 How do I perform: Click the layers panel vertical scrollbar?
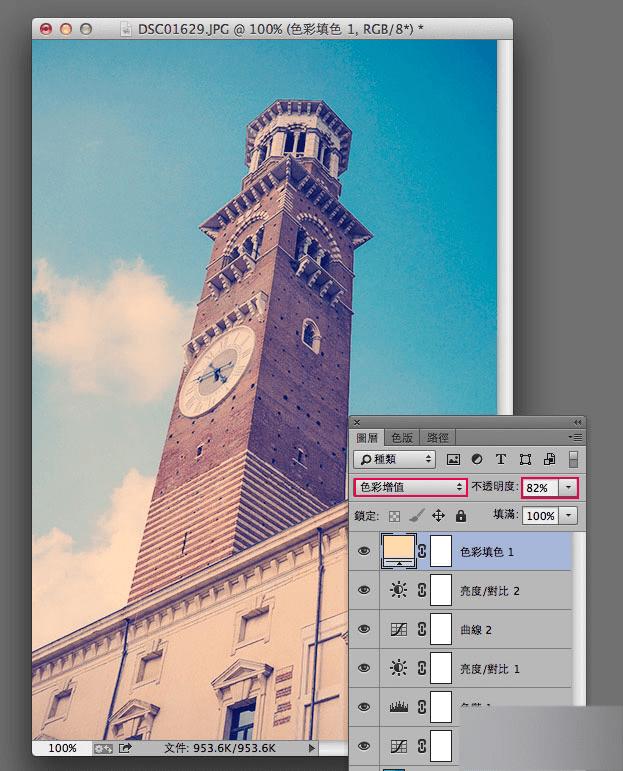579,620
